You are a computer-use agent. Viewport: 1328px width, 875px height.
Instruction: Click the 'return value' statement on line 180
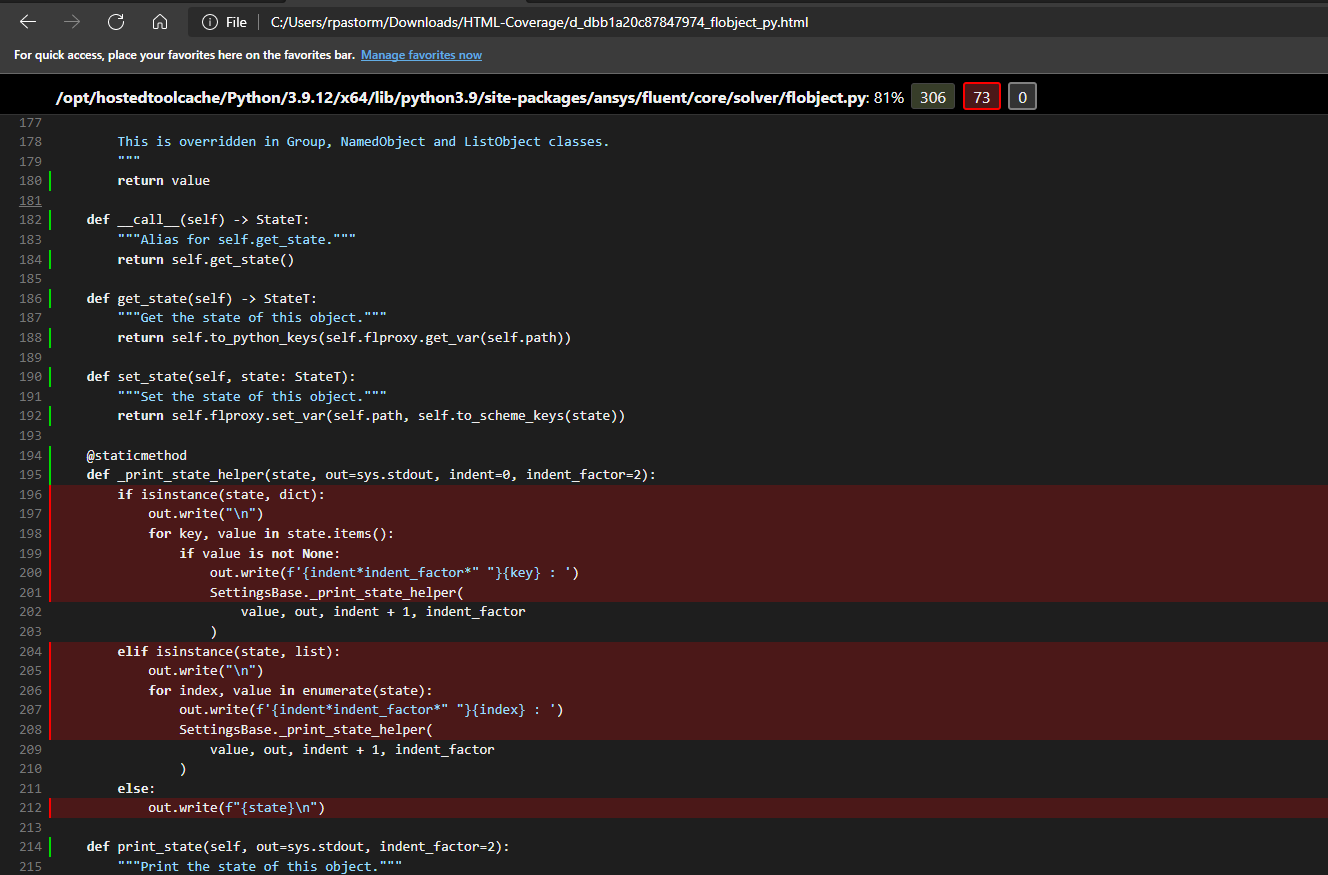163,181
